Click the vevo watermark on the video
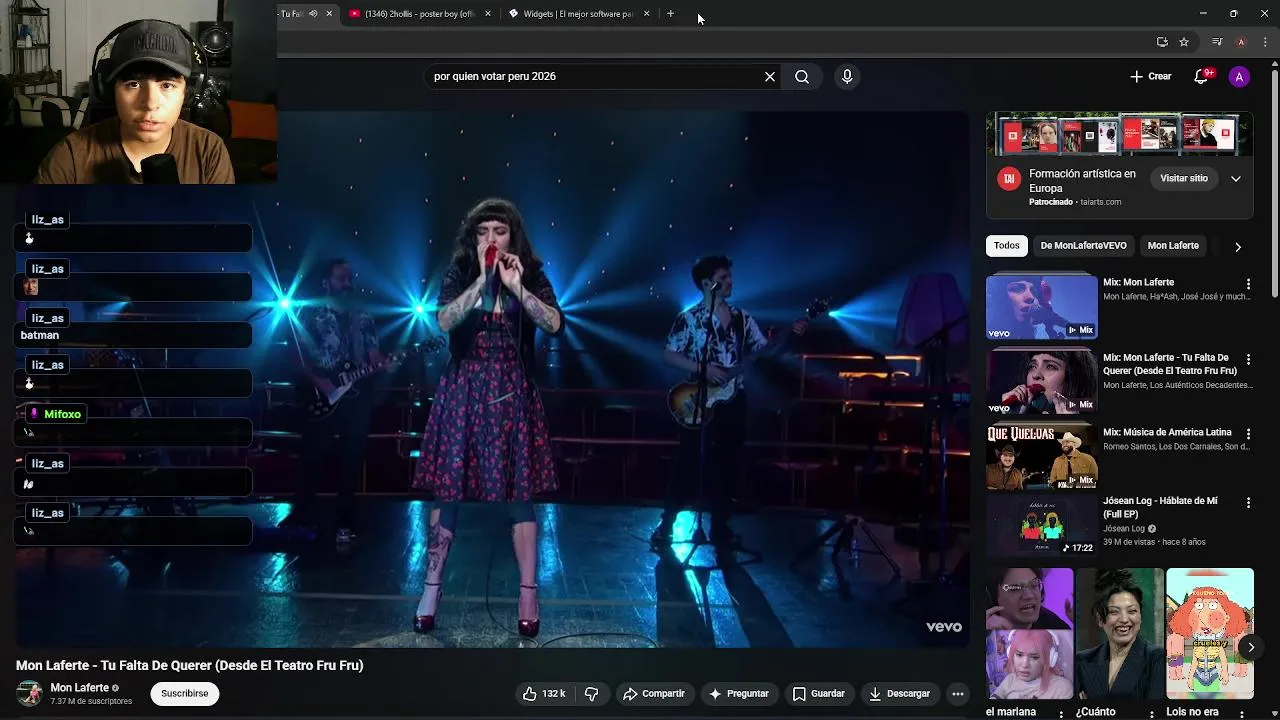This screenshot has width=1280, height=720. 943,627
